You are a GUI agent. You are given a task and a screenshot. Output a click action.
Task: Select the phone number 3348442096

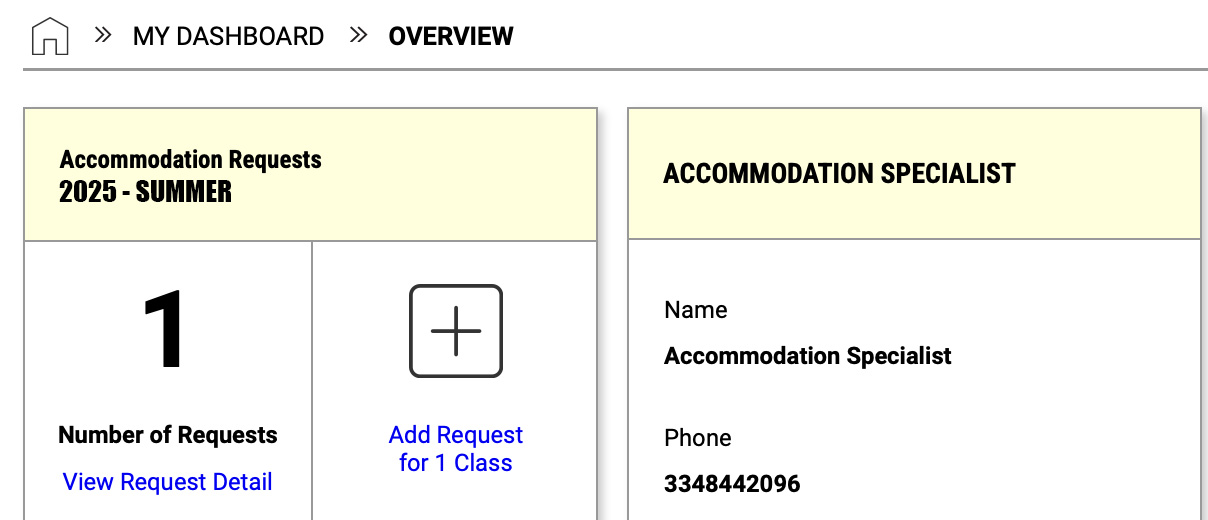[732, 484]
